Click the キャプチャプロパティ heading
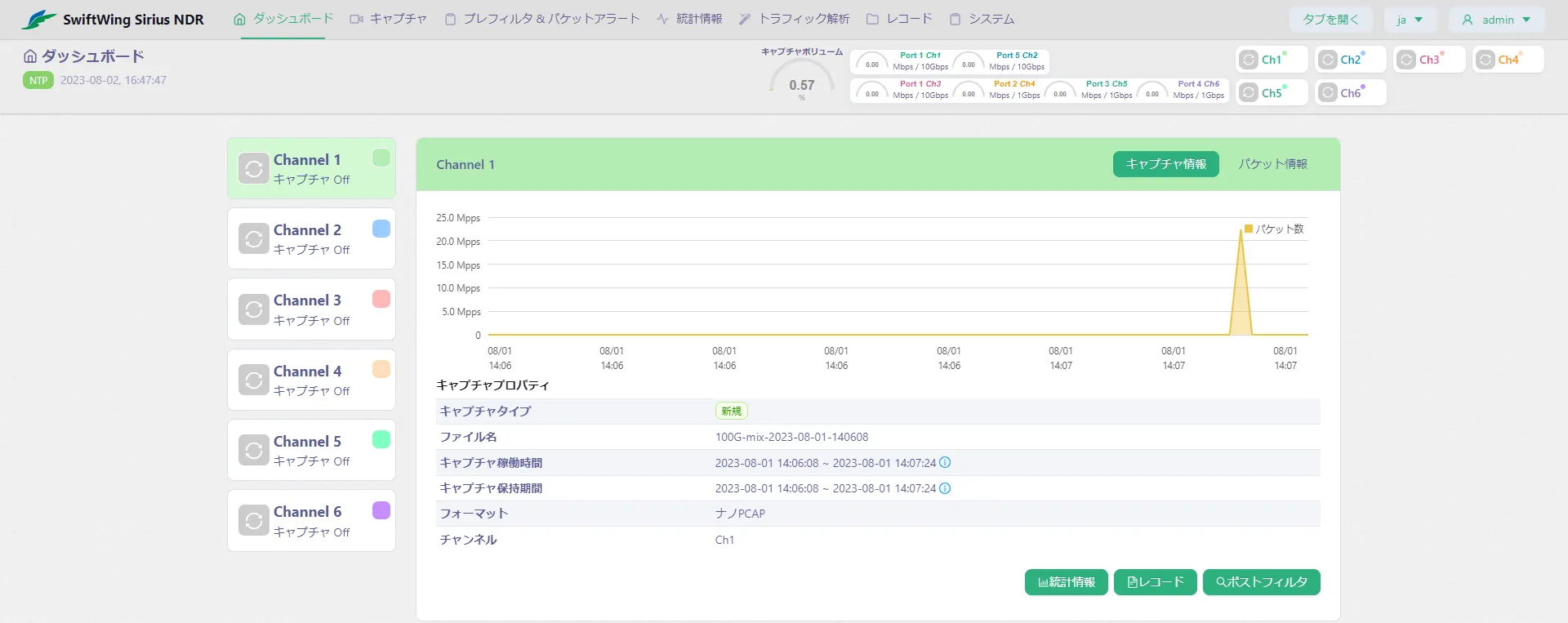 (492, 385)
